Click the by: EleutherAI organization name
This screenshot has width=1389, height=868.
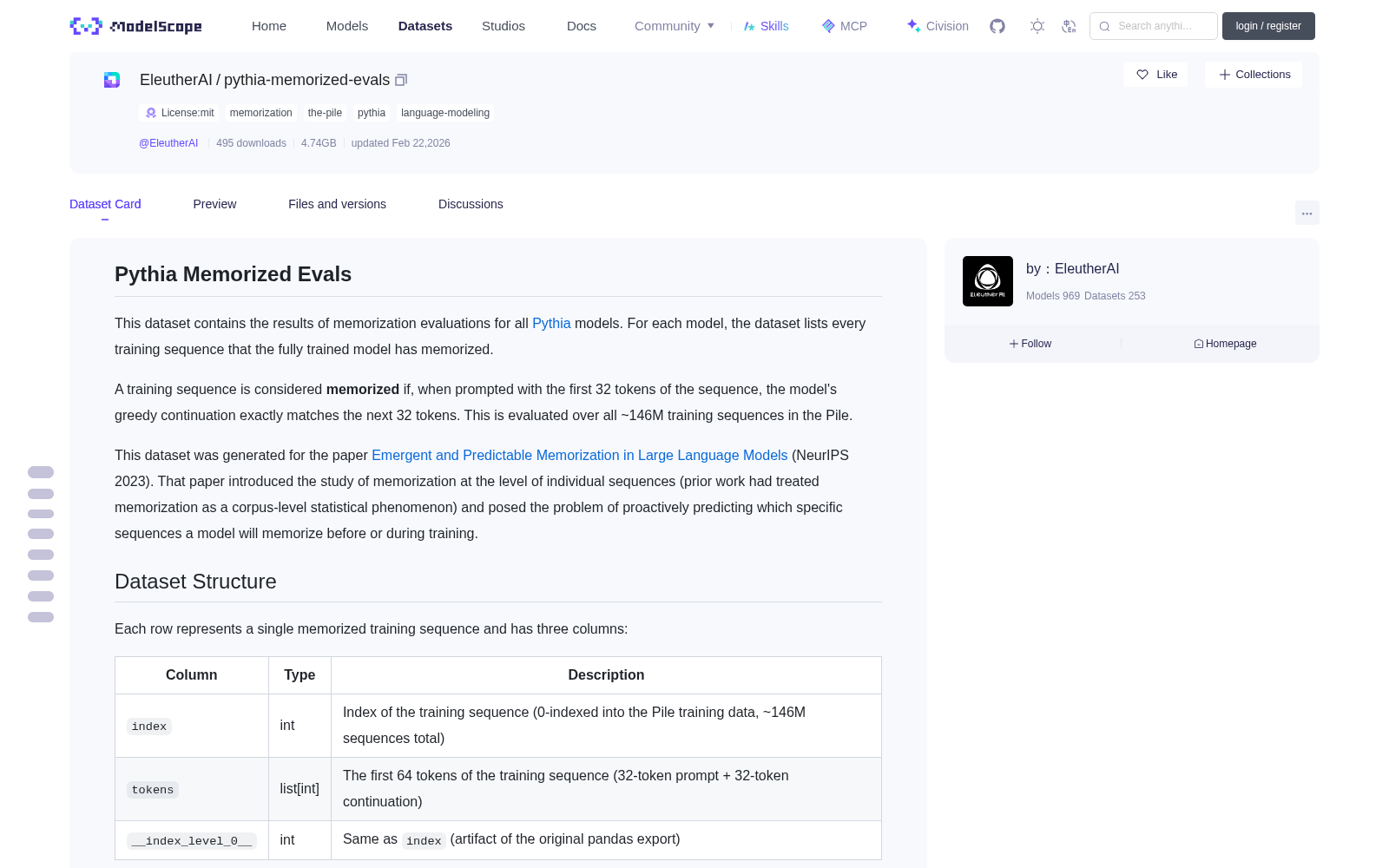[x=1073, y=269]
